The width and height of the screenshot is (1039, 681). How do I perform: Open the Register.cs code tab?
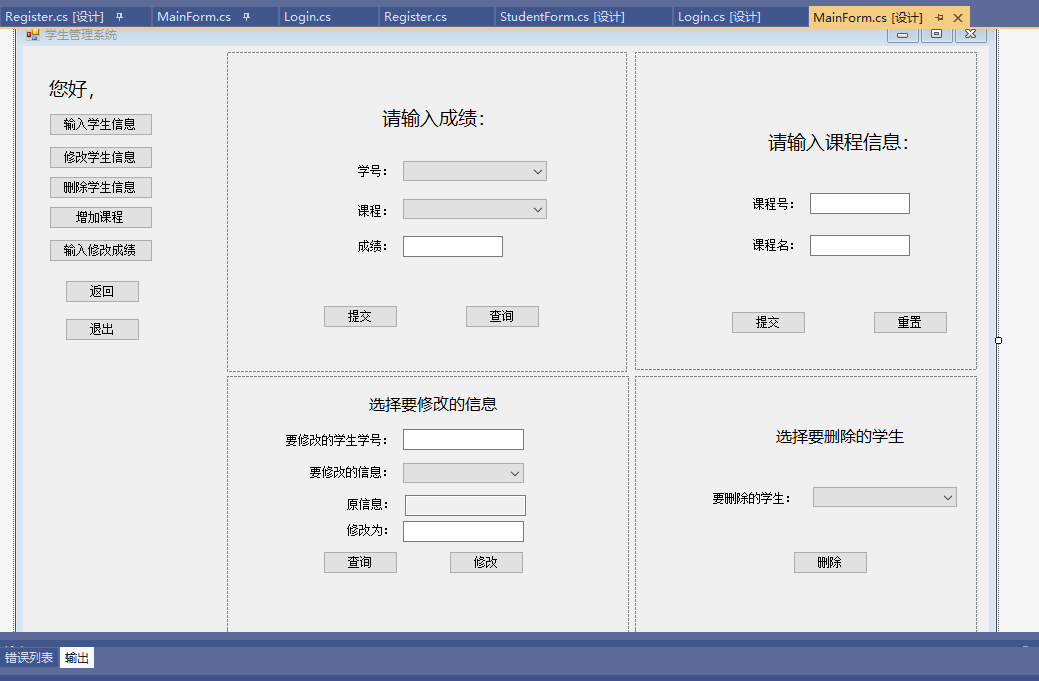tap(415, 17)
